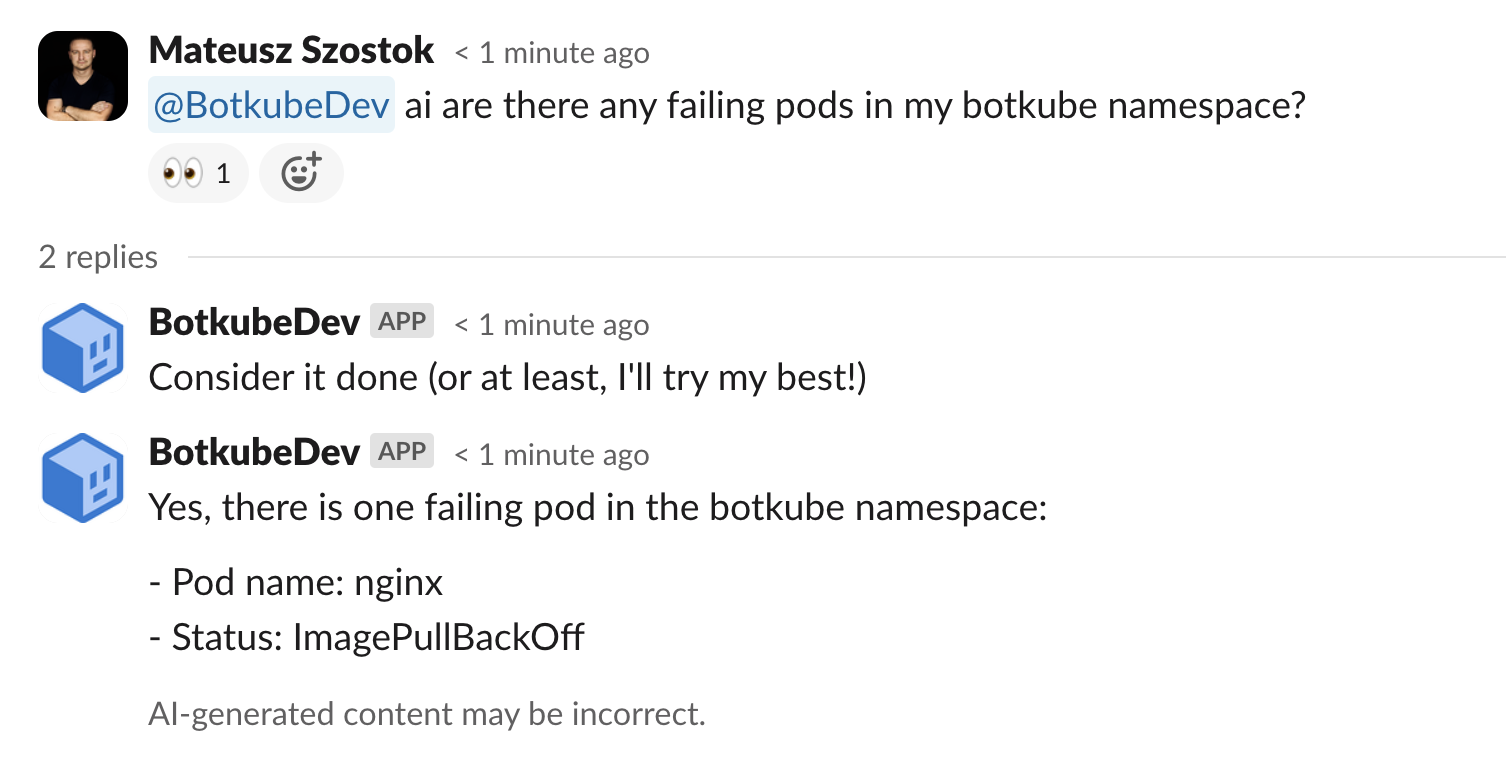Toggle your eyes reaction on the message
This screenshot has width=1506, height=768.
[x=197, y=172]
